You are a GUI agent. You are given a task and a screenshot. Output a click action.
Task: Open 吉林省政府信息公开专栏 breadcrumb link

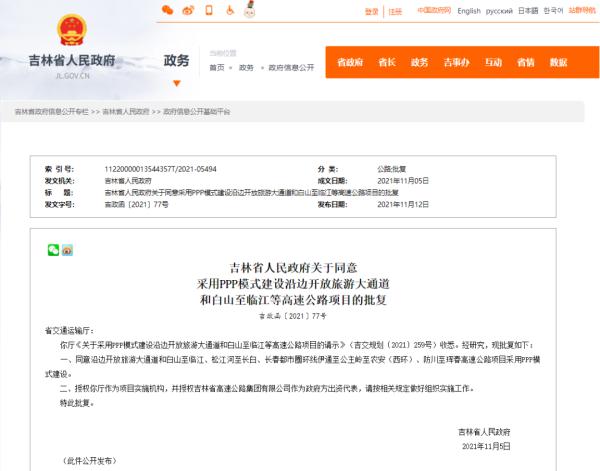tap(51, 112)
